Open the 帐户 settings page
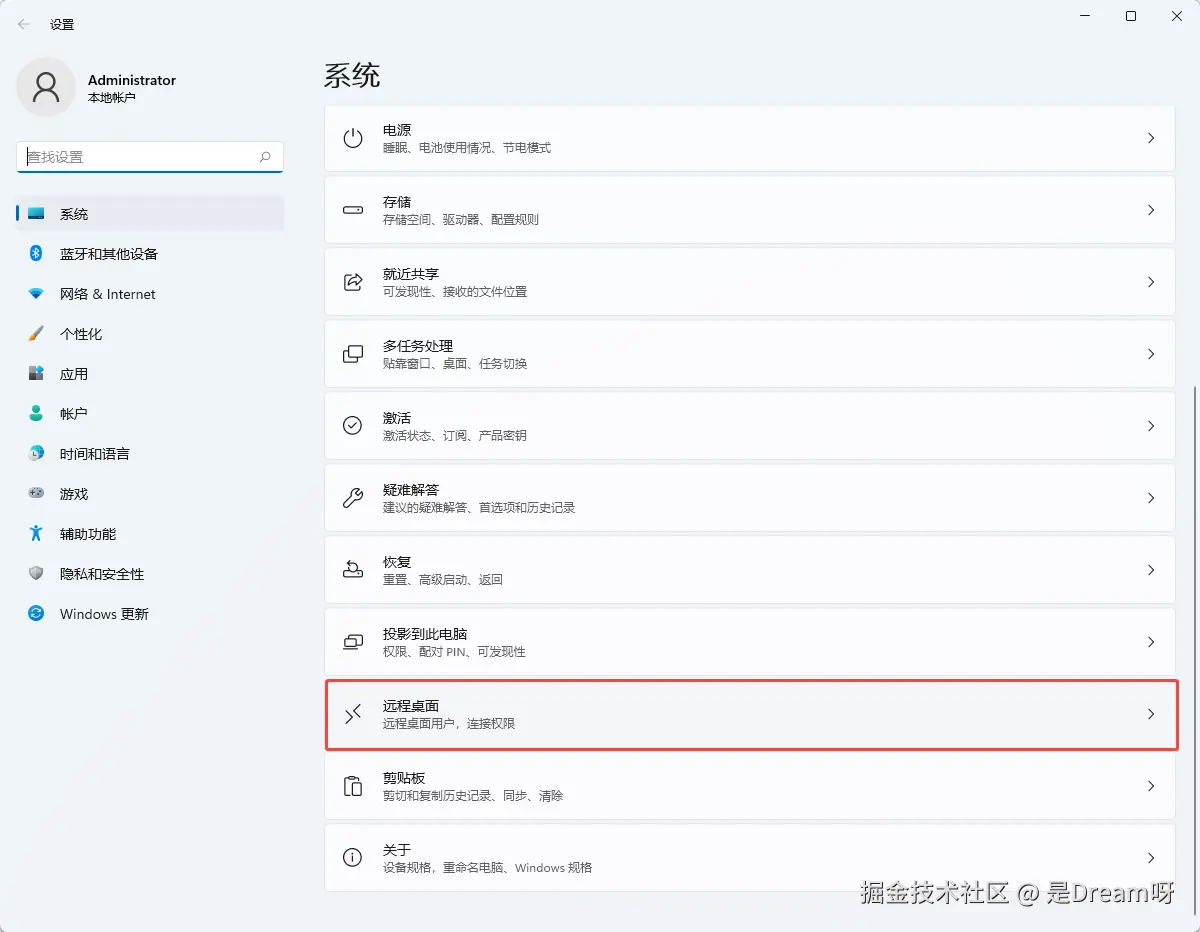Screen dimensions: 1200x932 click(150, 414)
